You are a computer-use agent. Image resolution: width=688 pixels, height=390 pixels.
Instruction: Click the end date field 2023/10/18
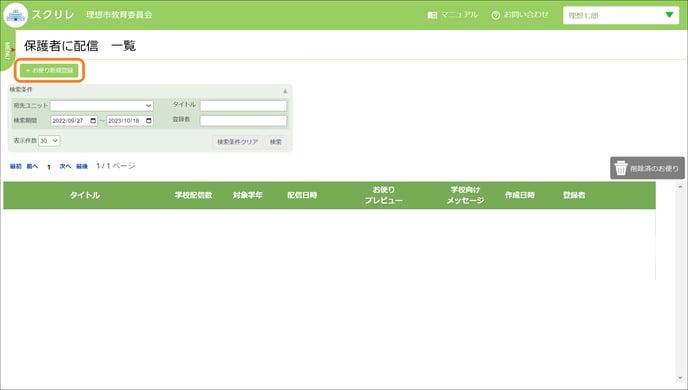tap(130, 121)
